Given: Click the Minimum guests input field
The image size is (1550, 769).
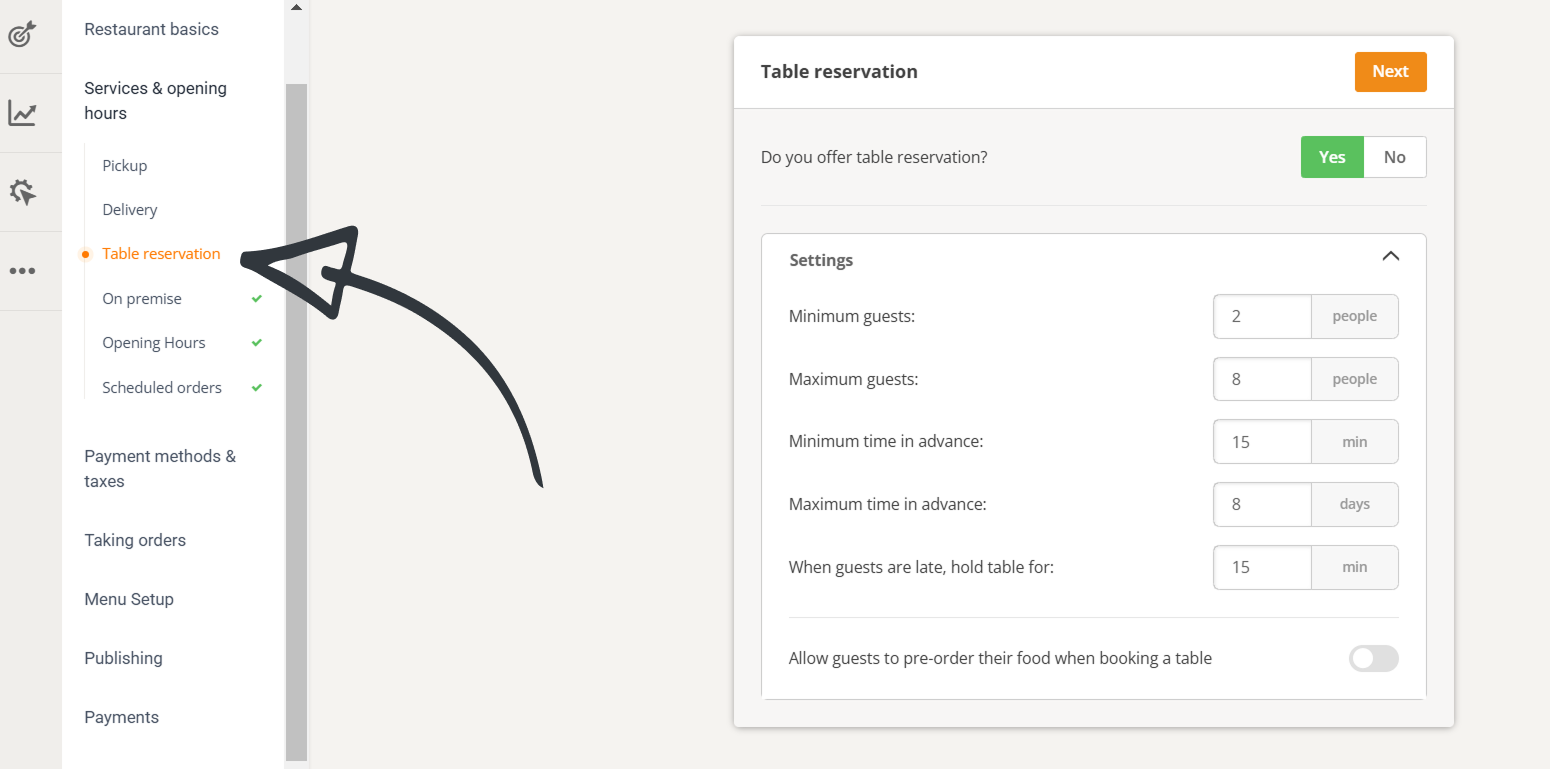Looking at the screenshot, I should [x=1262, y=316].
